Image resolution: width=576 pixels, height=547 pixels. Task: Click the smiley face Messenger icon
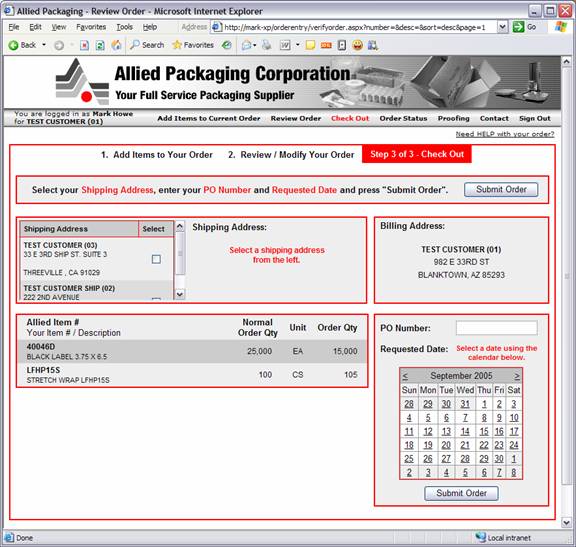[x=357, y=45]
